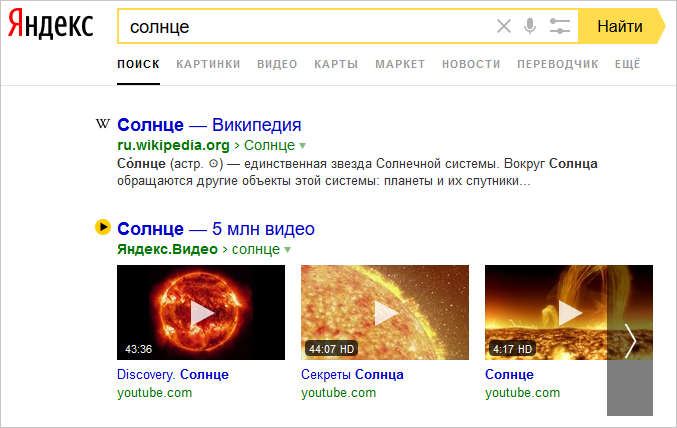The width and height of the screenshot is (677, 428).
Task: Click the Yandex logo
Action: pos(51,25)
